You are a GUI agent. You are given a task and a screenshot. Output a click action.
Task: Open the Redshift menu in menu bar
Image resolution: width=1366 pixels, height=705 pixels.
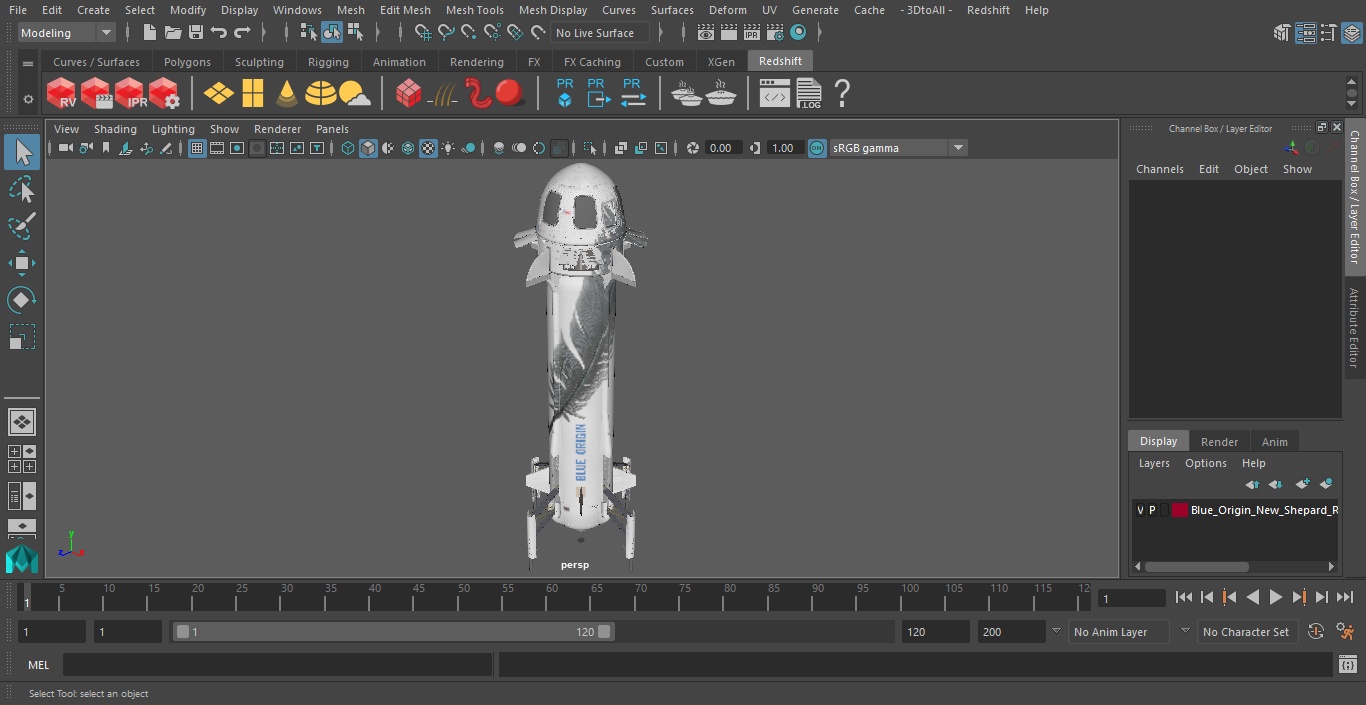tap(988, 10)
